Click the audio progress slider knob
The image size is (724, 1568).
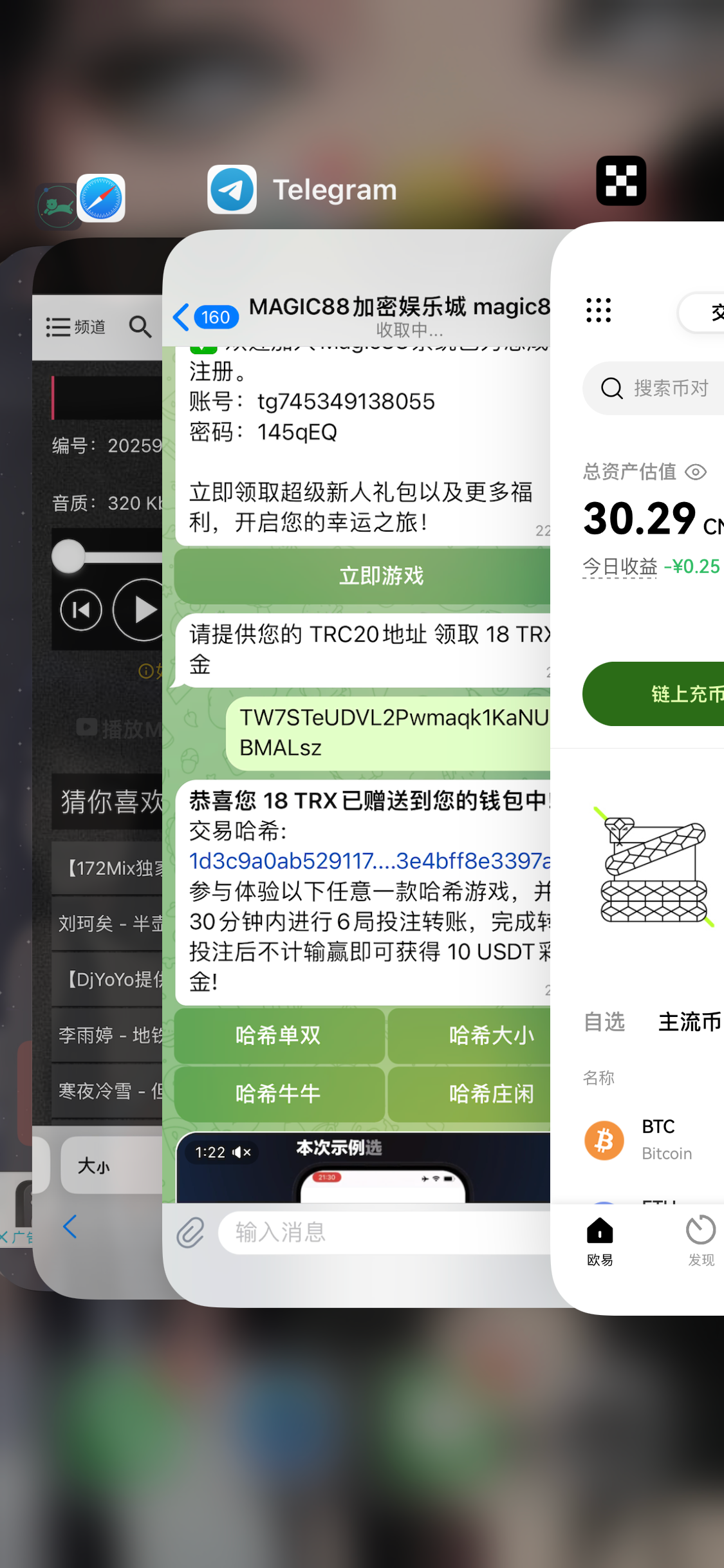[x=68, y=555]
